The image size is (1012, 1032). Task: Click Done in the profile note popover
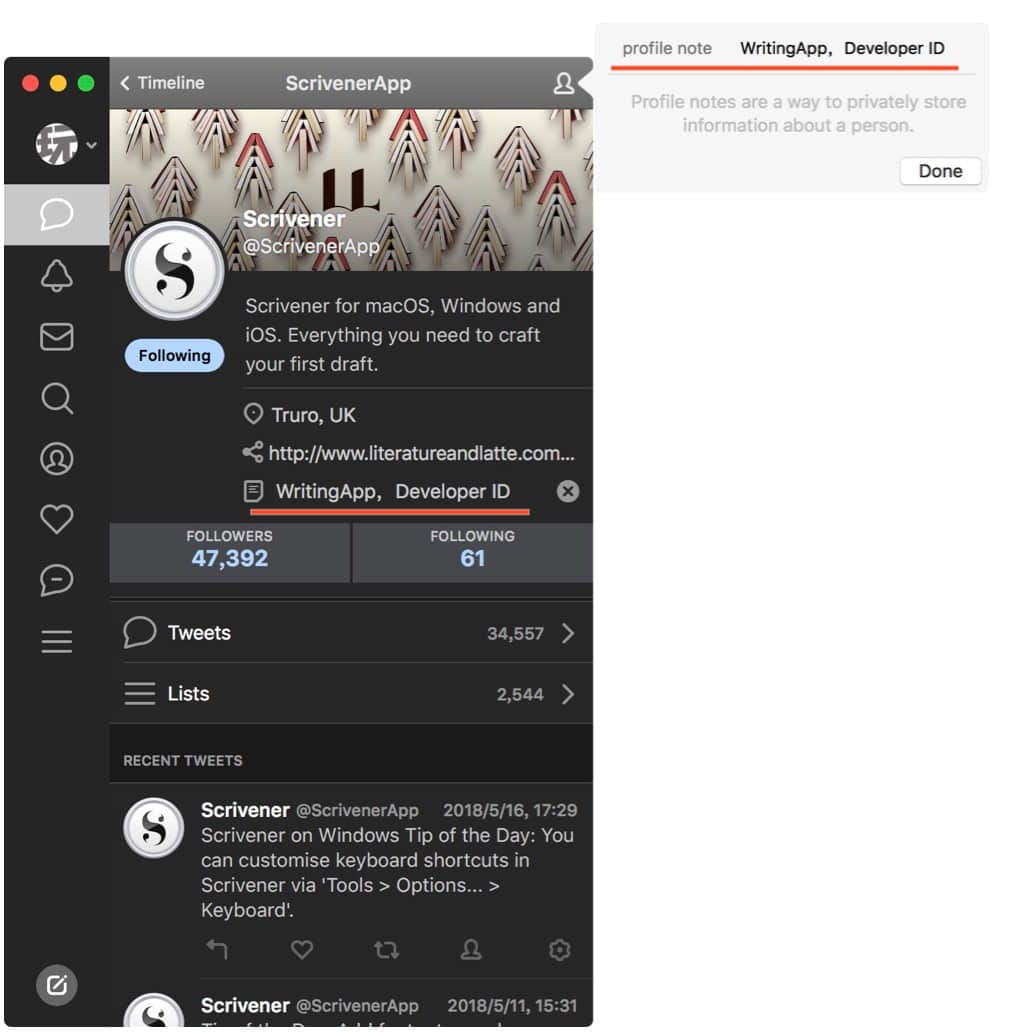tap(940, 171)
